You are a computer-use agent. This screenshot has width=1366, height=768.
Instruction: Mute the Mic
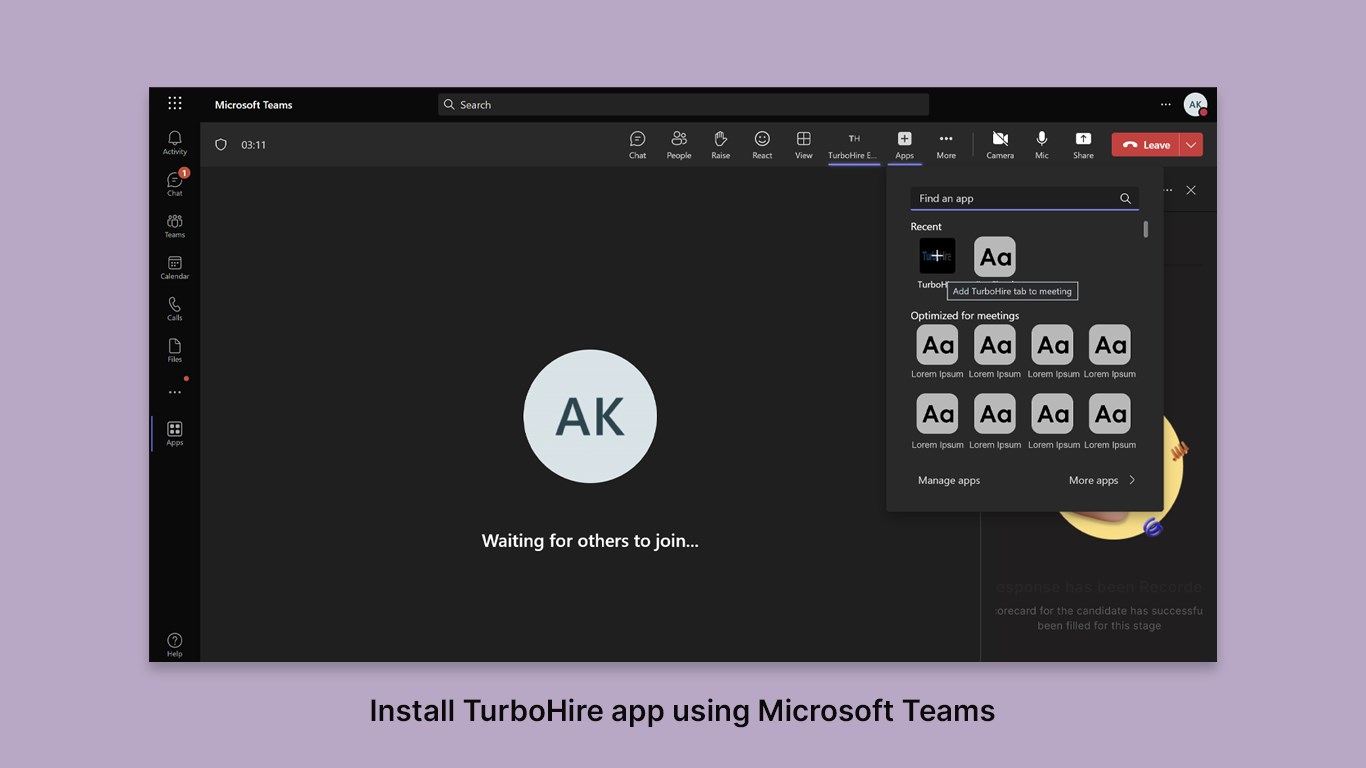click(x=1042, y=145)
